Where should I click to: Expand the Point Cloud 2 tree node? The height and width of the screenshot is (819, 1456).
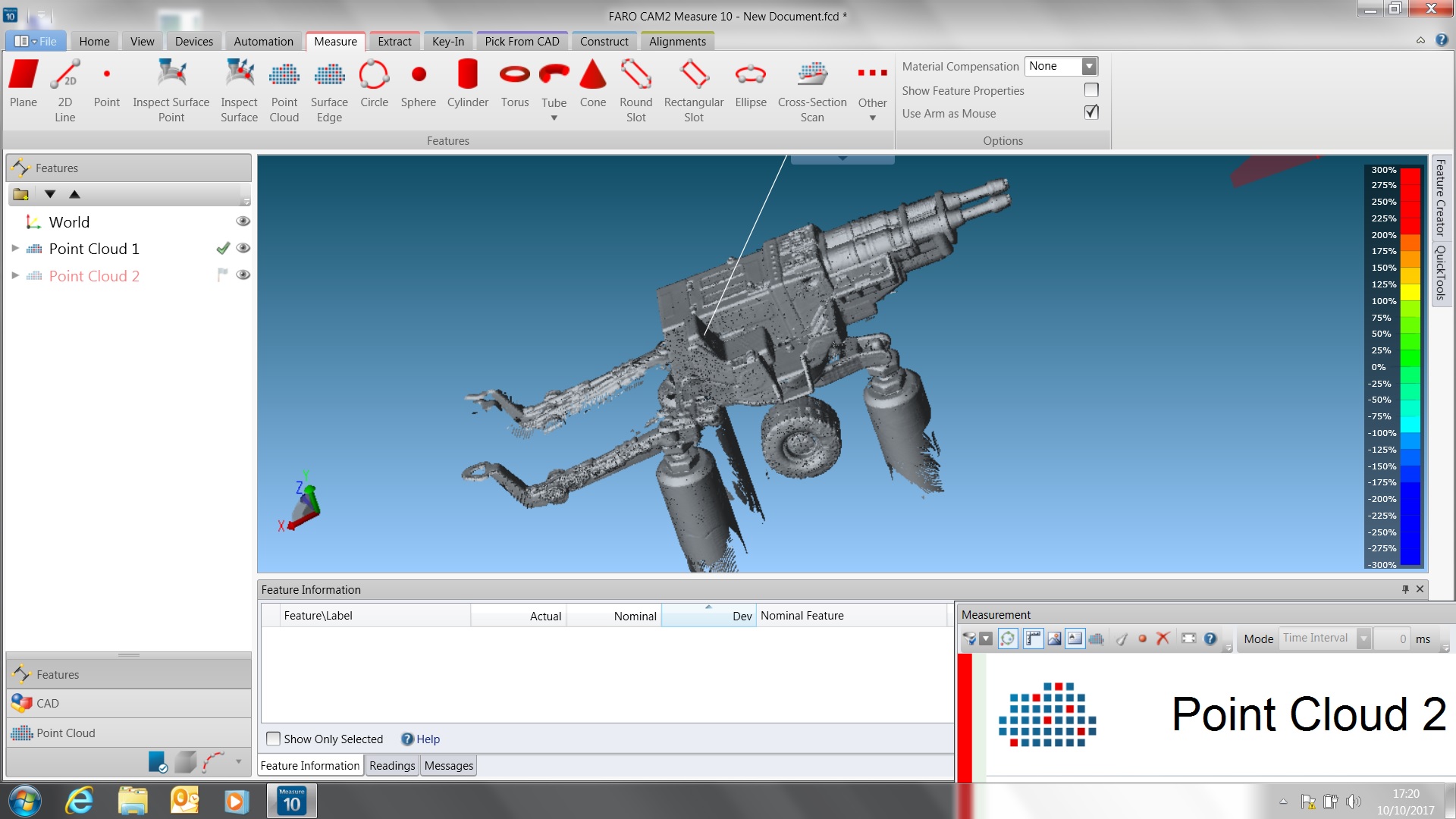15,275
